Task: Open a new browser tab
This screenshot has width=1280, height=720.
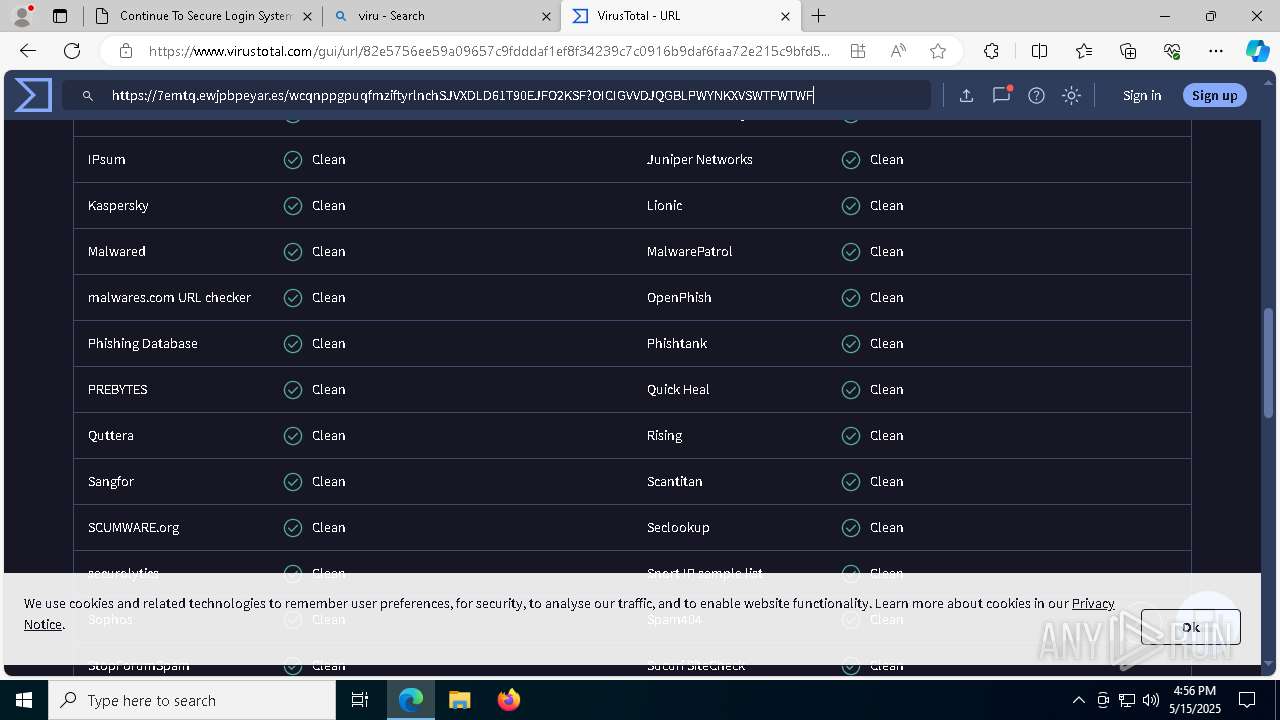Action: tap(819, 16)
